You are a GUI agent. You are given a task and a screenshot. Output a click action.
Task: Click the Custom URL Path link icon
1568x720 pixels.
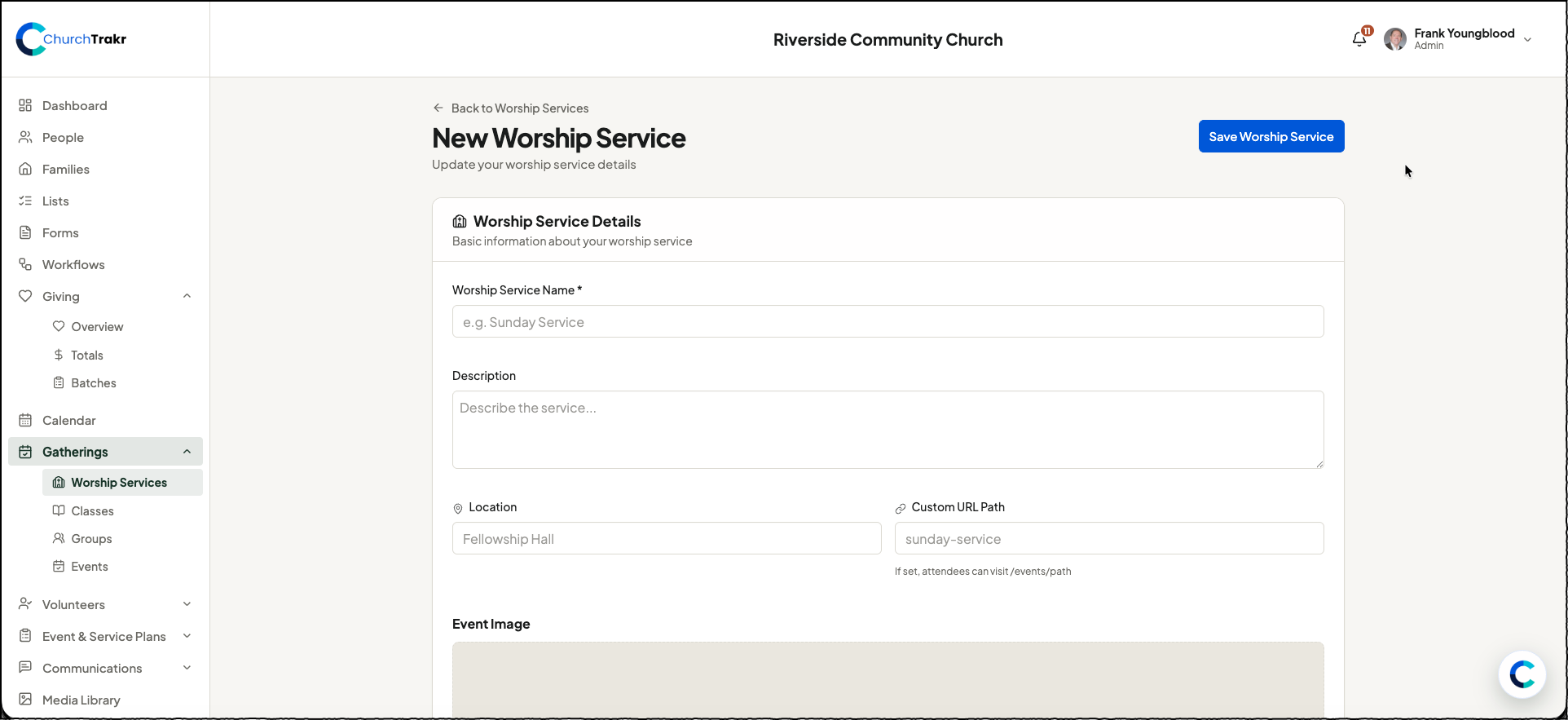pos(901,508)
